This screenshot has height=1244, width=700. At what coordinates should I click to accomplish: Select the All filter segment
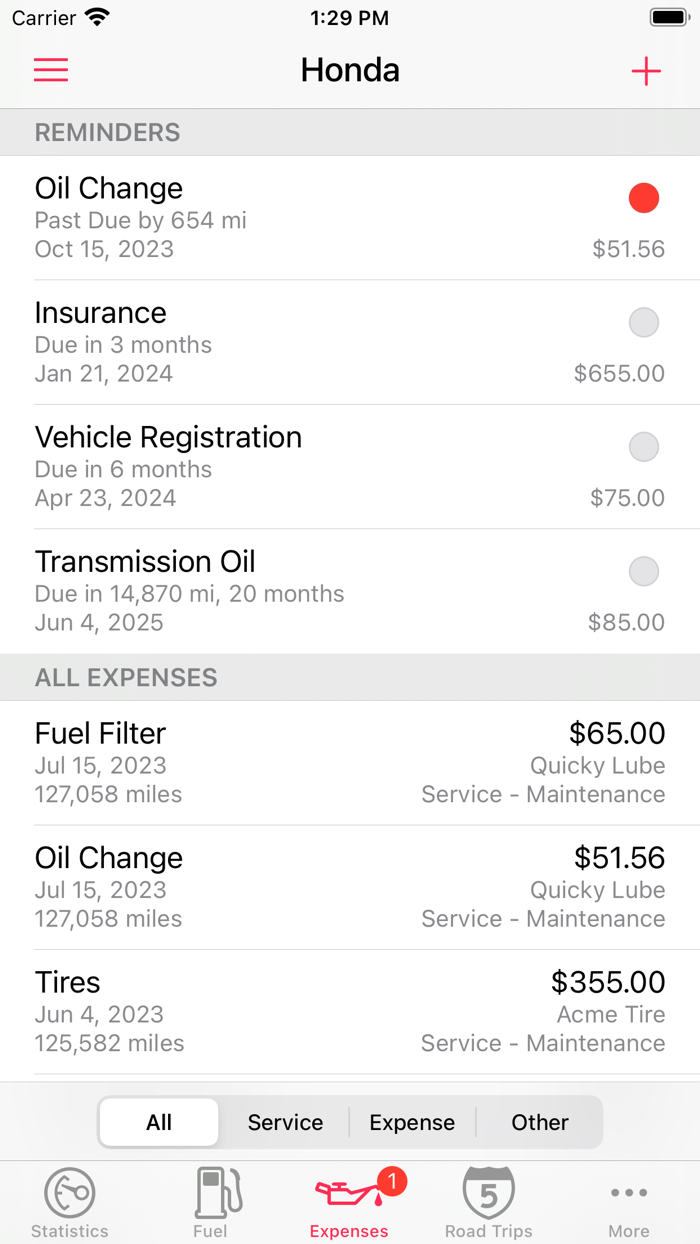(158, 1122)
